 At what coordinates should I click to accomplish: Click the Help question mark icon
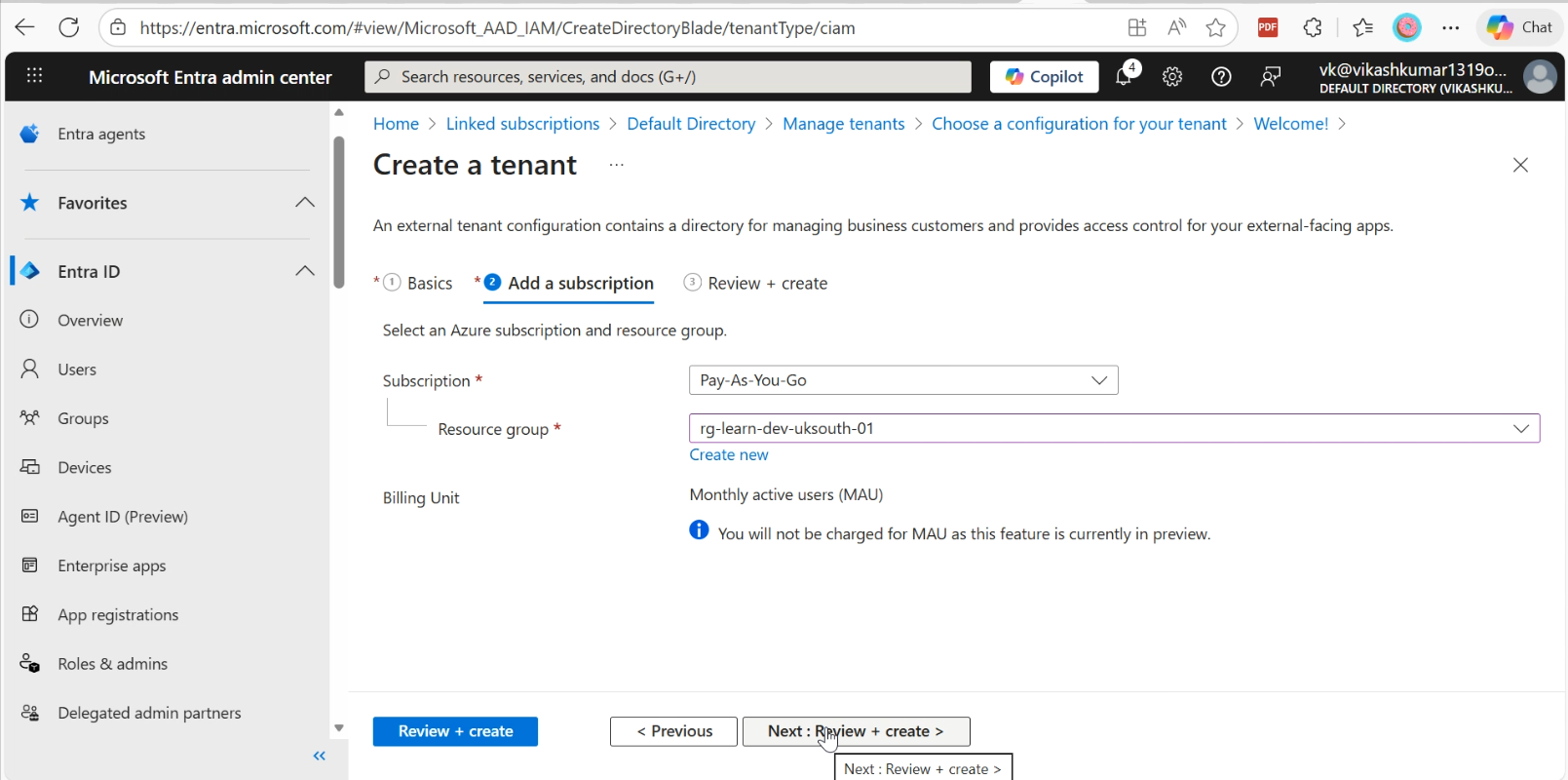(x=1221, y=77)
